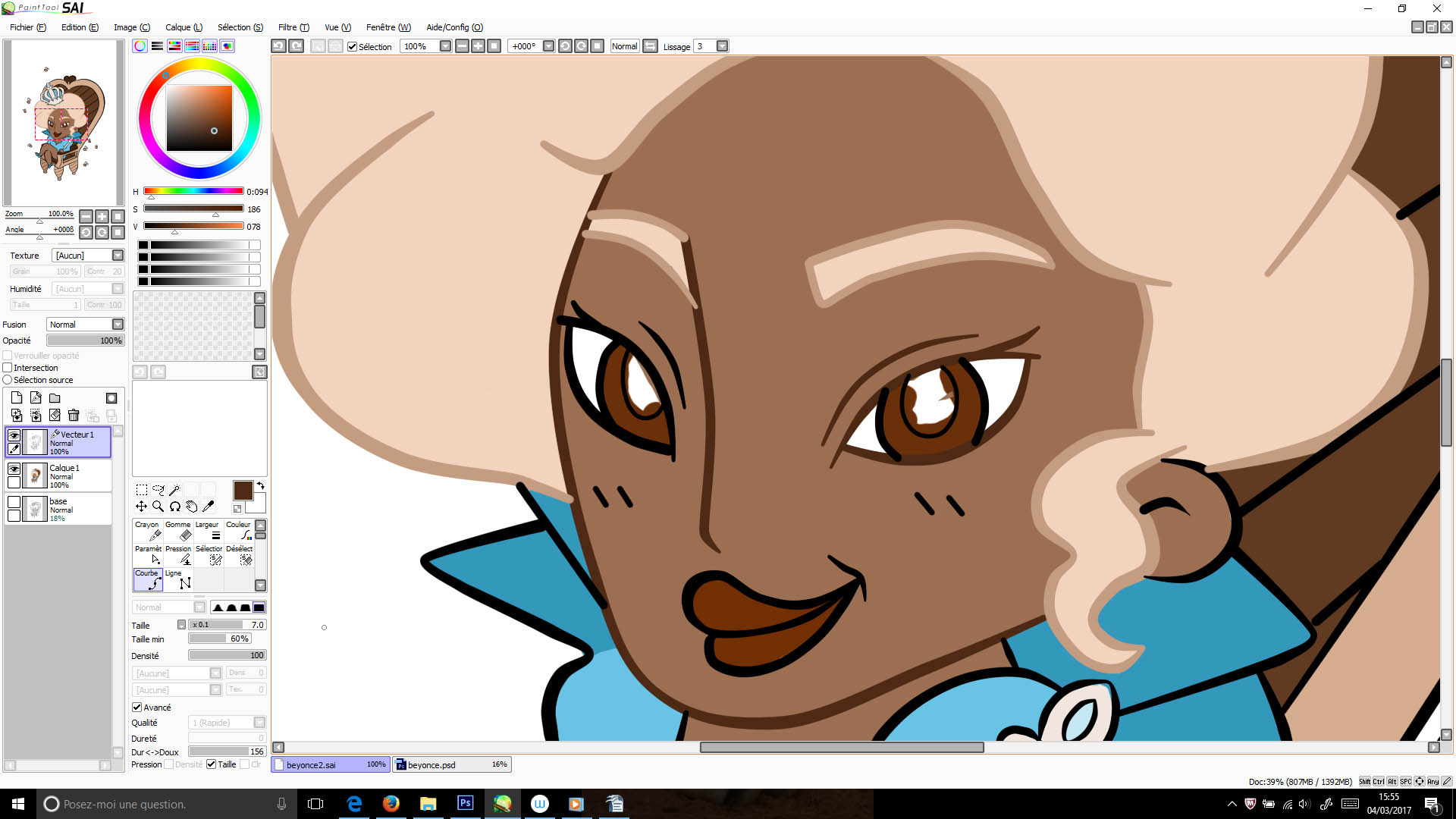The width and height of the screenshot is (1456, 819).
Task: Pick the eyedropper tool
Action: [208, 507]
